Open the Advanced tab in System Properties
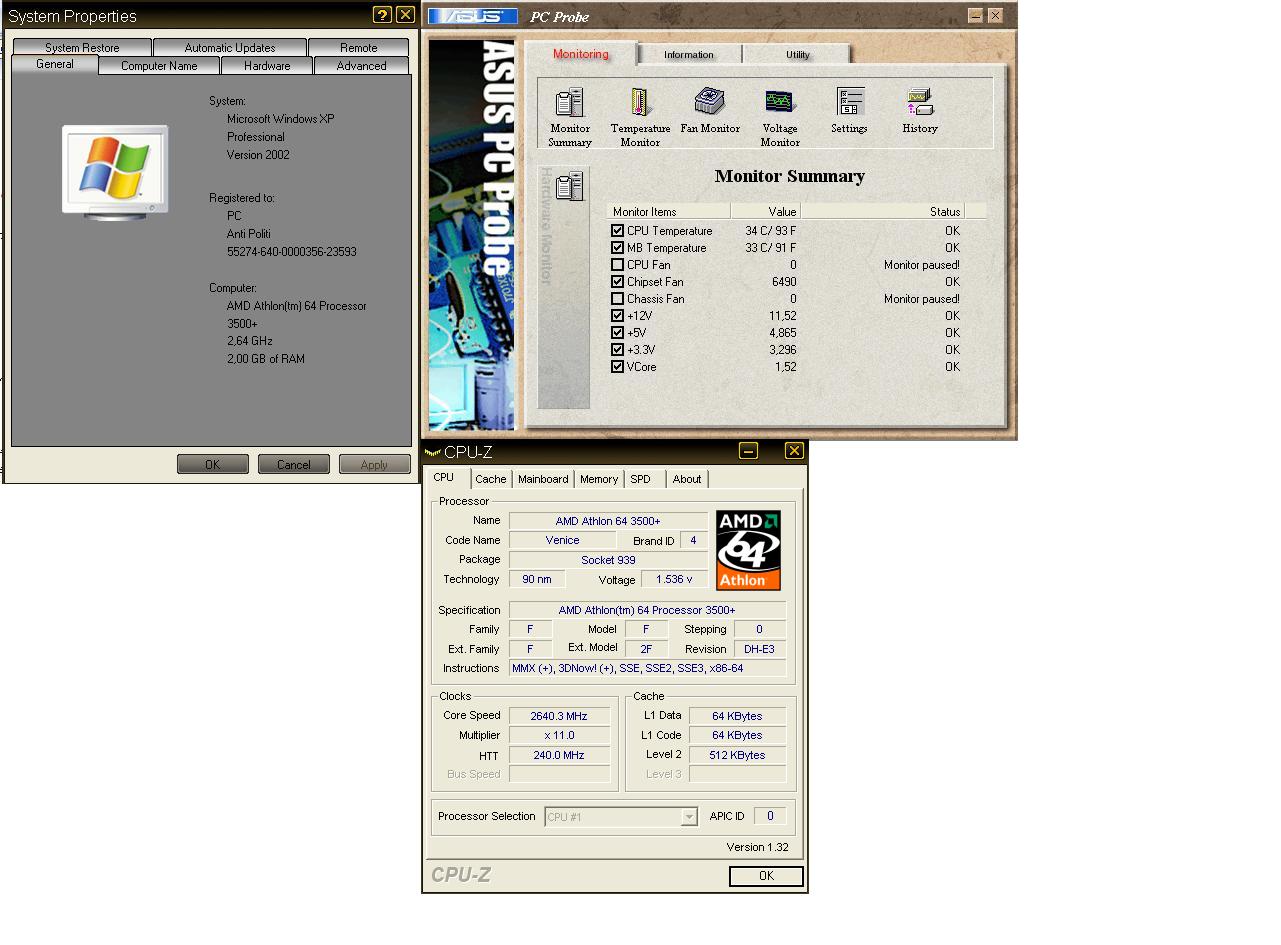1281x945 pixels. click(361, 66)
